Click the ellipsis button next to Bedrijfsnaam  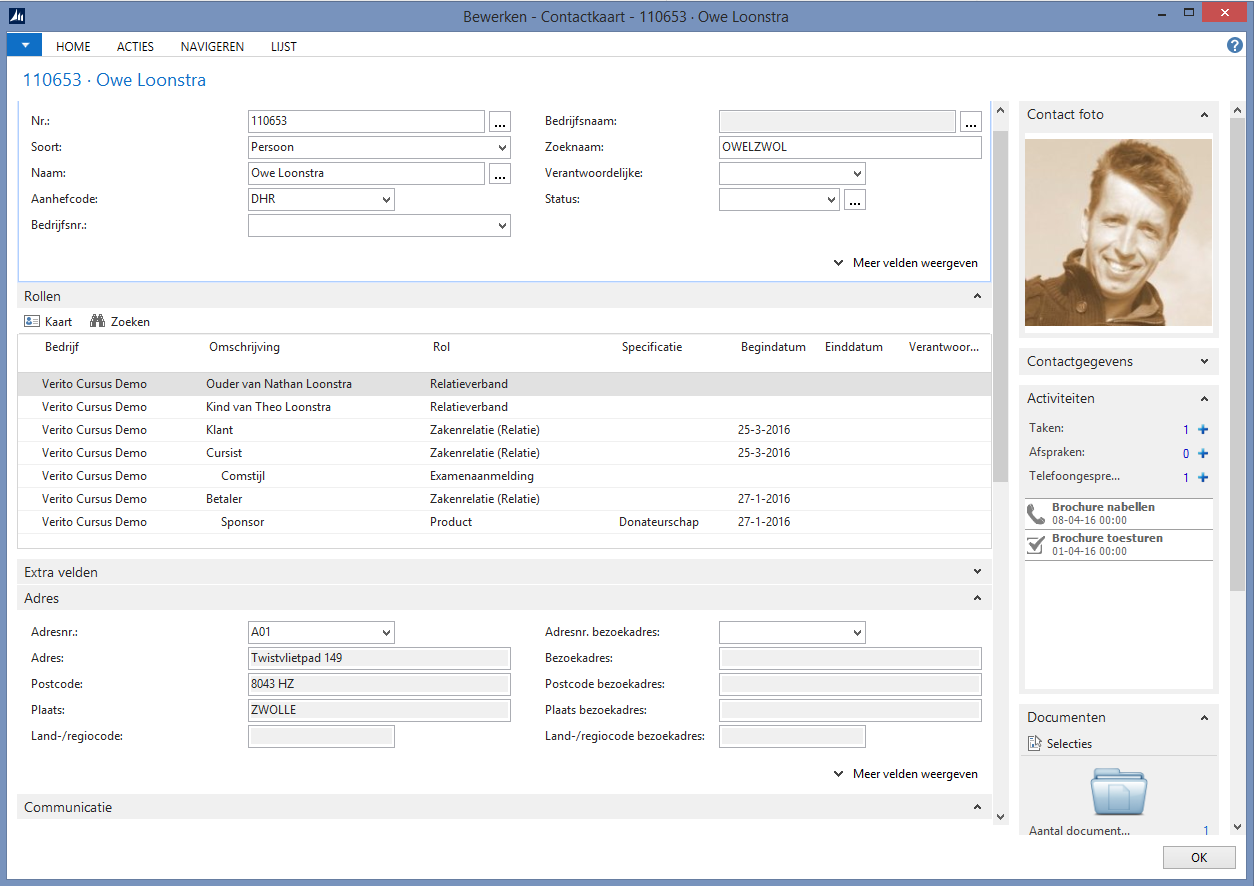point(971,122)
